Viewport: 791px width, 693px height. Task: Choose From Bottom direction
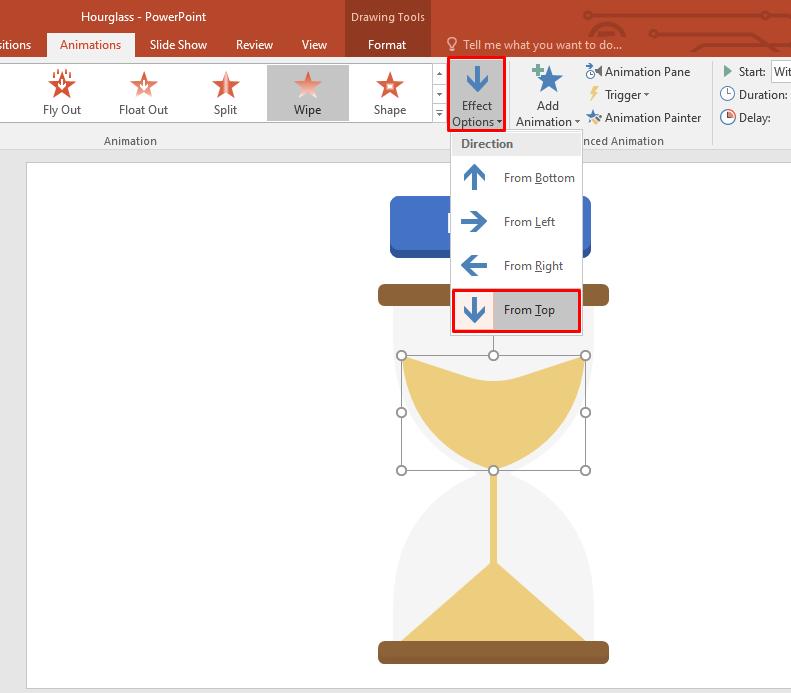coord(516,178)
